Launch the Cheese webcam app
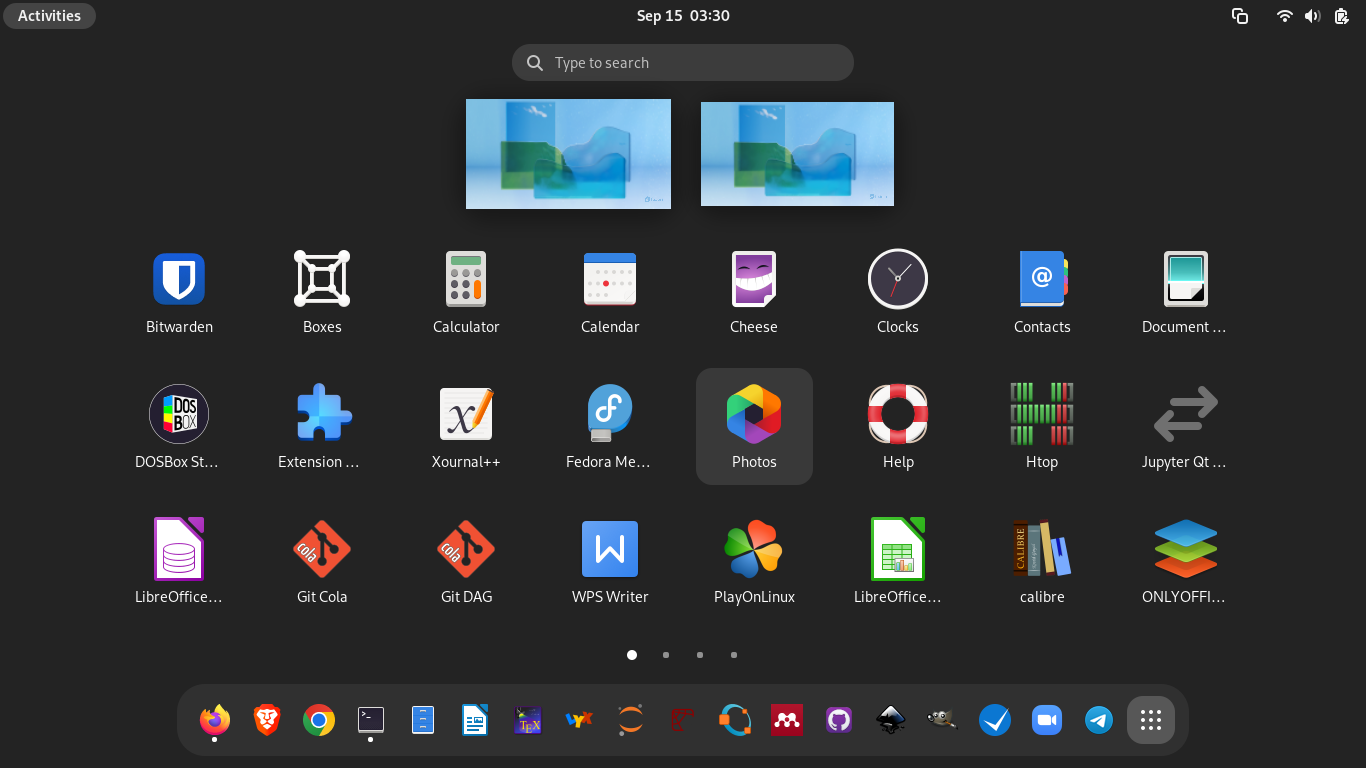The height and width of the screenshot is (768, 1366). coord(753,280)
